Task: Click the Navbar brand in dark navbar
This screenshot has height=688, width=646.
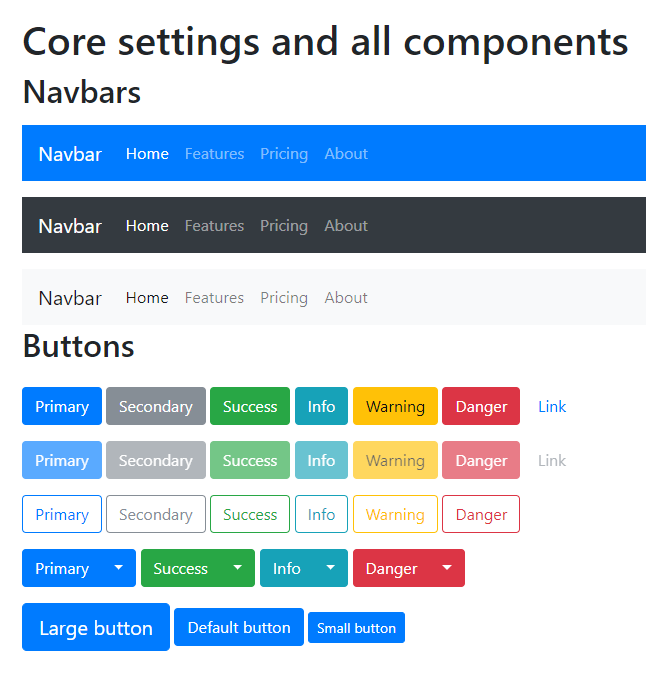Action: [70, 226]
